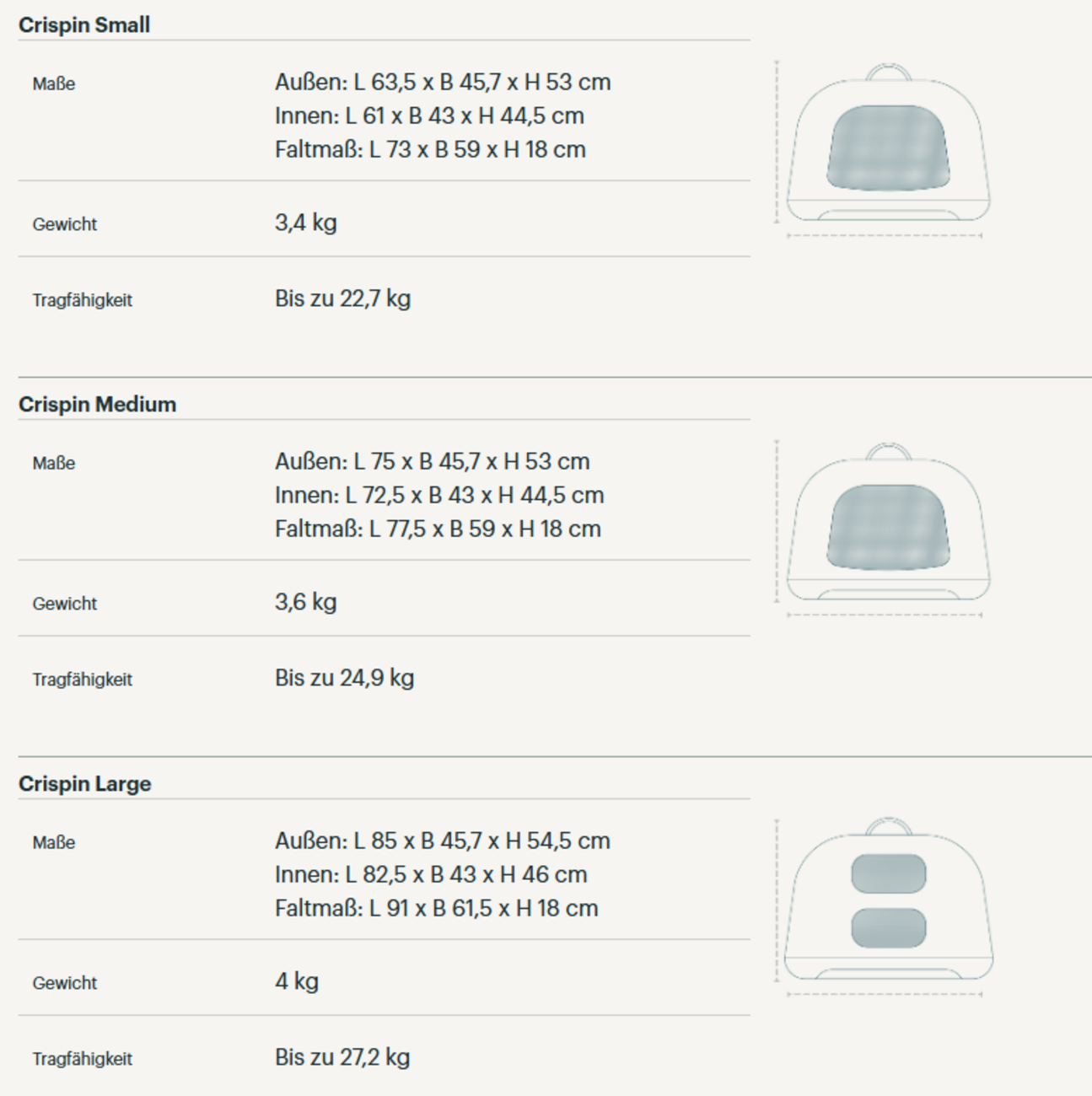Click the Maße label under Crispin Small
The width and height of the screenshot is (1092, 1096).
[x=54, y=84]
